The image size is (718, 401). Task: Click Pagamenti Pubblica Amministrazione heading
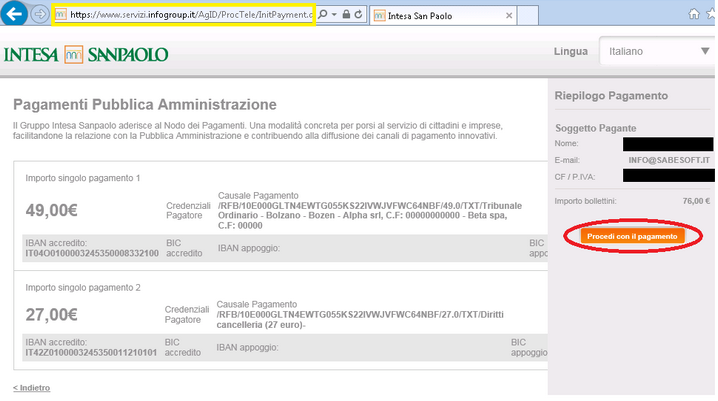click(x=145, y=105)
